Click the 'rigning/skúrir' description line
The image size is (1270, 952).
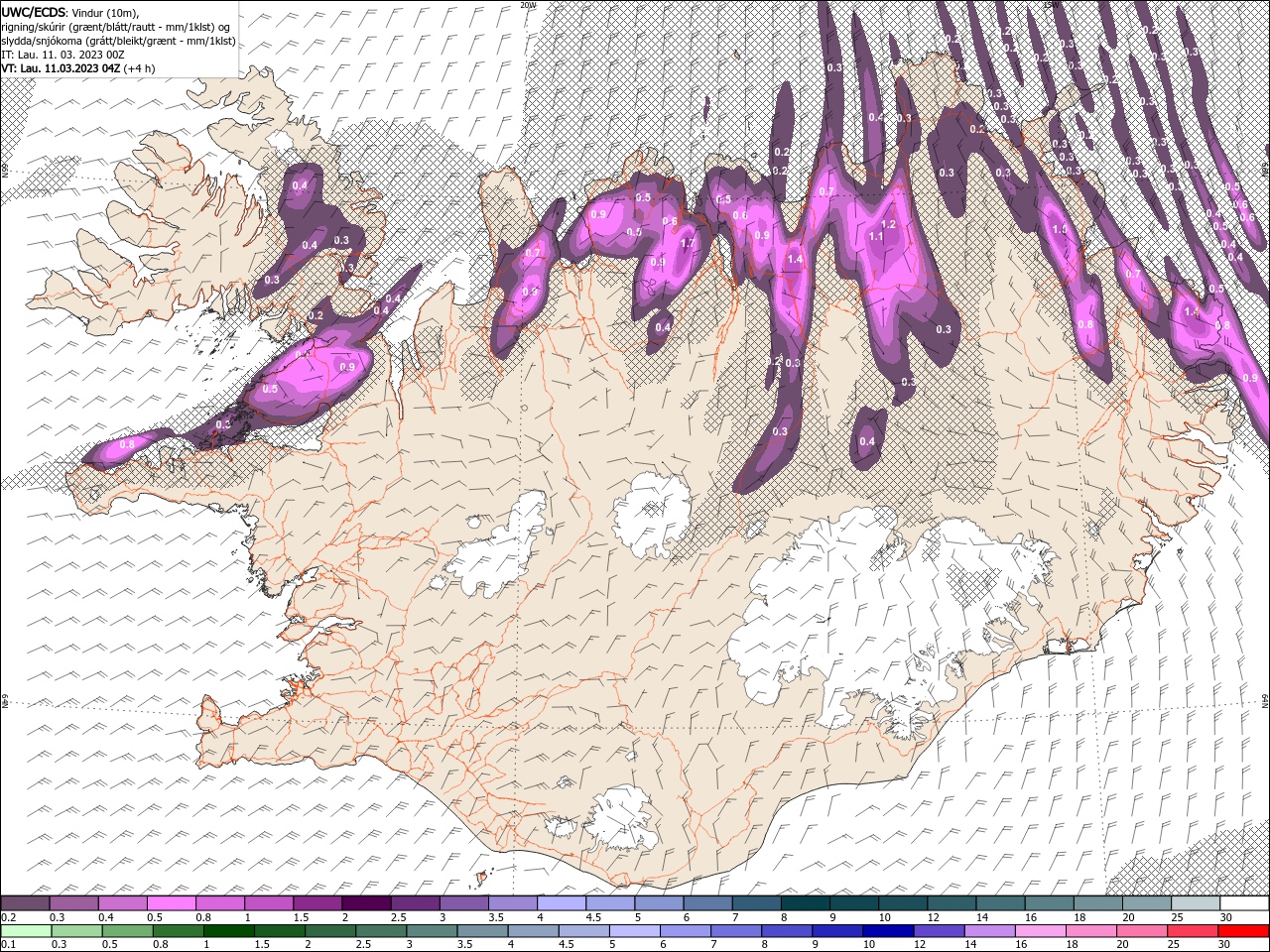coord(113,26)
